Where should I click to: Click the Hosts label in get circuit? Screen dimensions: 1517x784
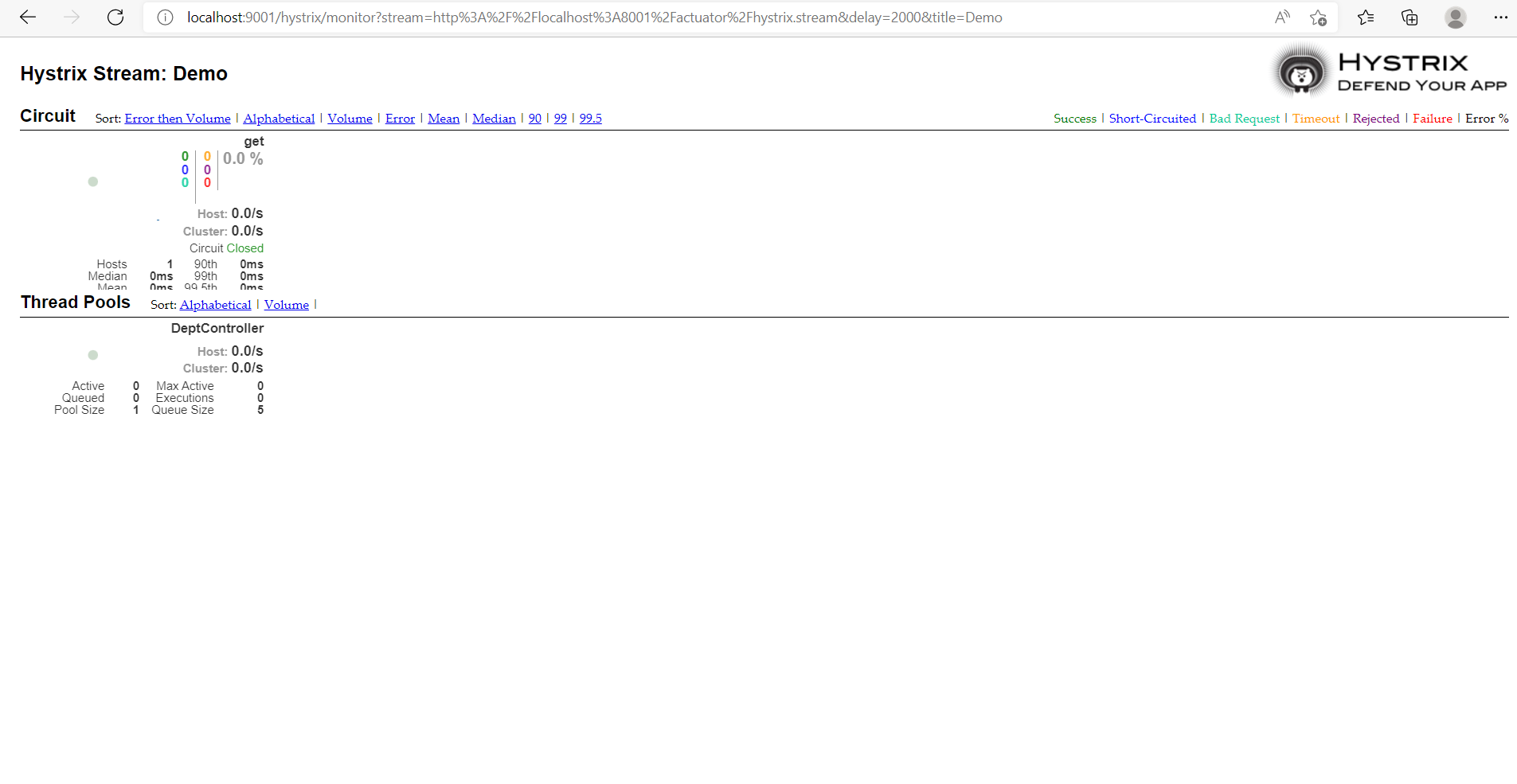click(x=112, y=264)
